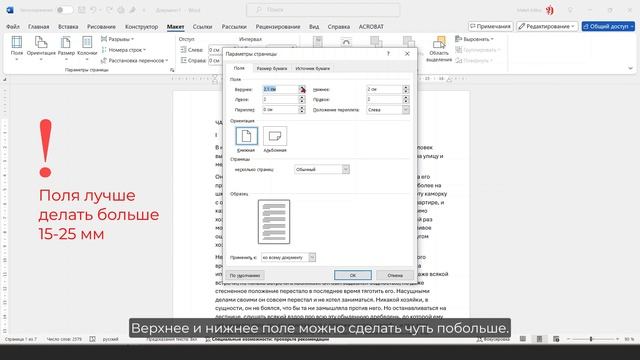Click the Общий доступ share button
The height and width of the screenshot is (360, 640).
608,26
